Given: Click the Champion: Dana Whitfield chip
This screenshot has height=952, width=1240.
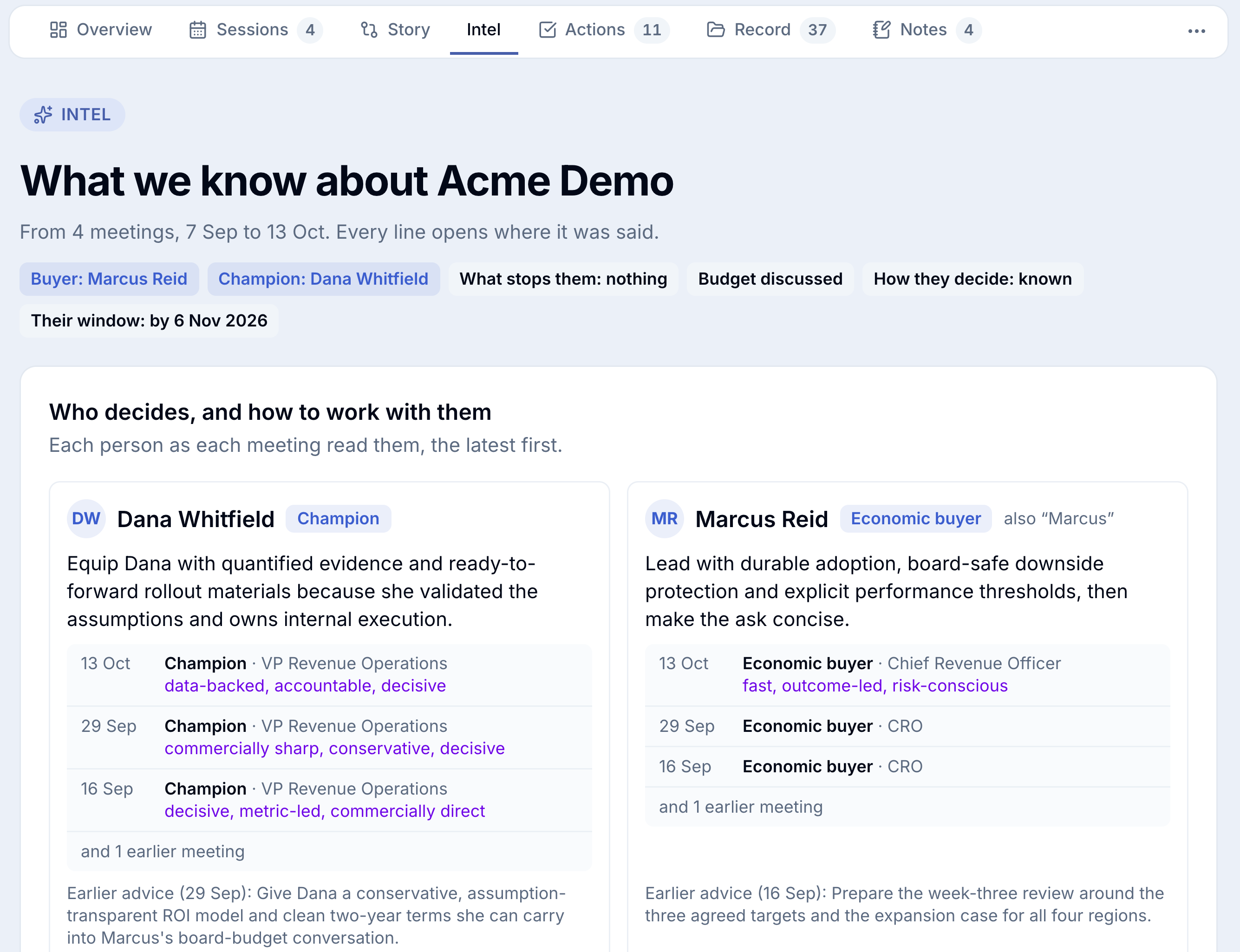Looking at the screenshot, I should [x=324, y=279].
